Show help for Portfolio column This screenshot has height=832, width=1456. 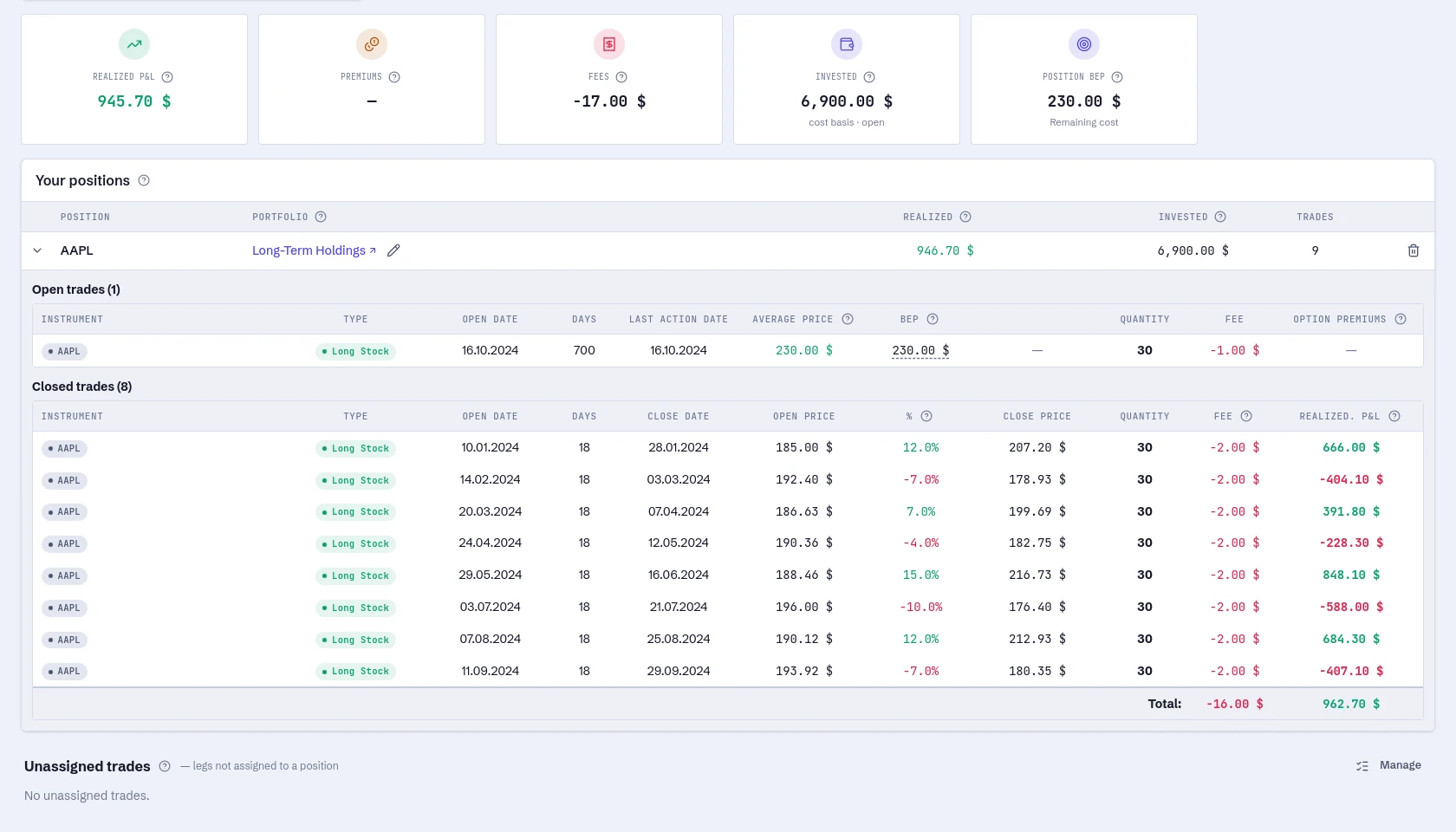321,217
